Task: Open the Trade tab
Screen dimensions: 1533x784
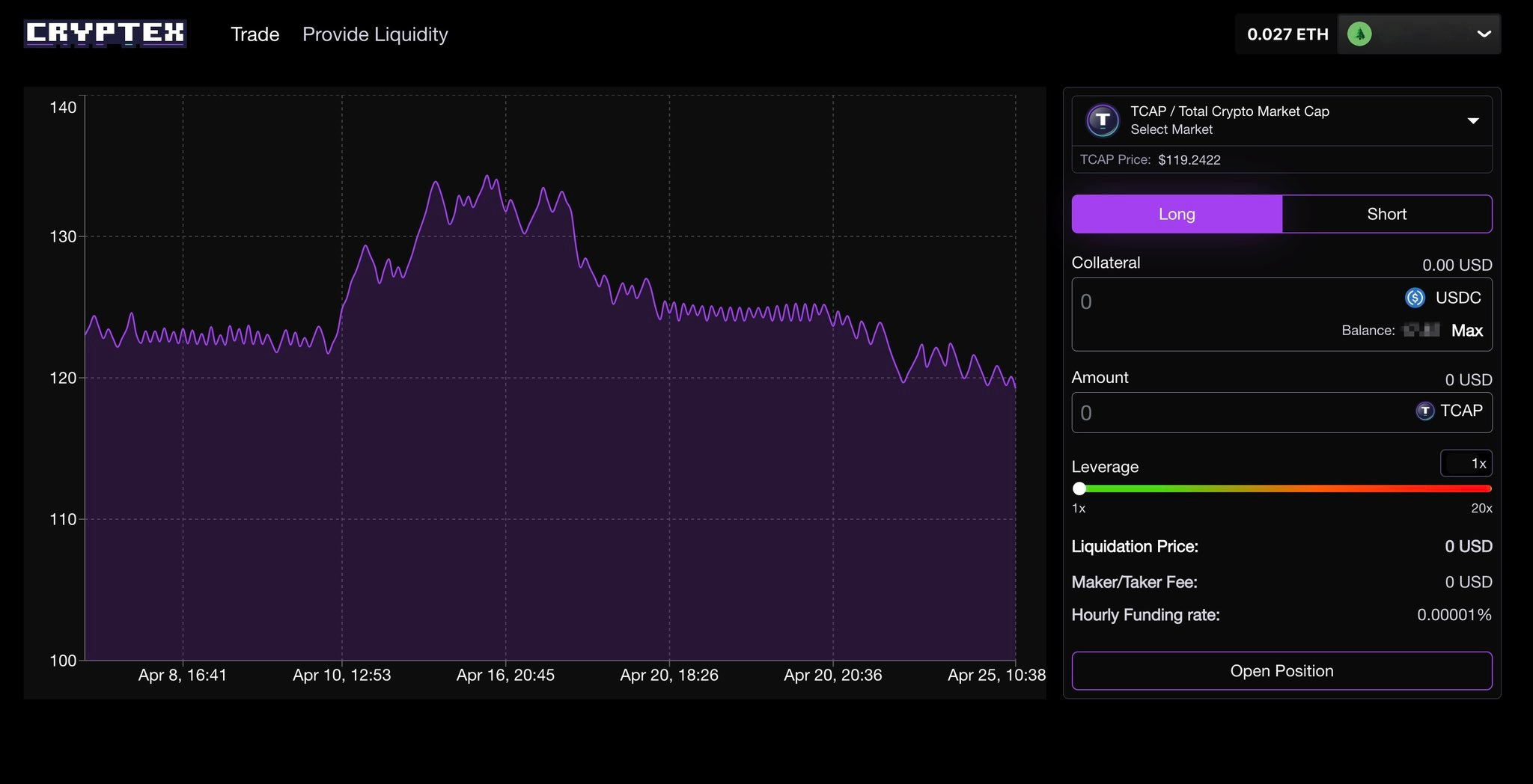Action: [x=255, y=34]
